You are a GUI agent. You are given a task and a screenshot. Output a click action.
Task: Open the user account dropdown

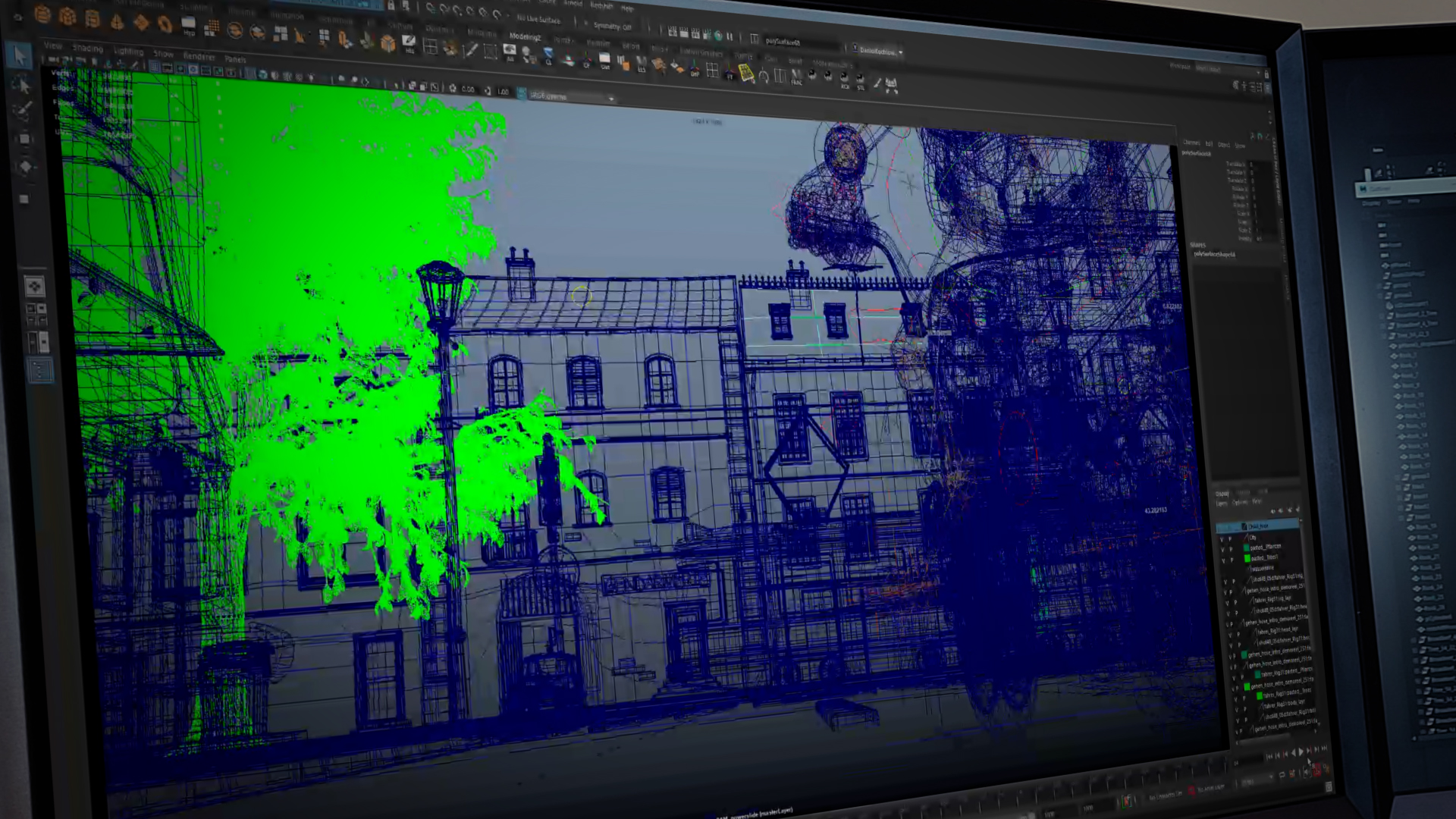tap(878, 51)
